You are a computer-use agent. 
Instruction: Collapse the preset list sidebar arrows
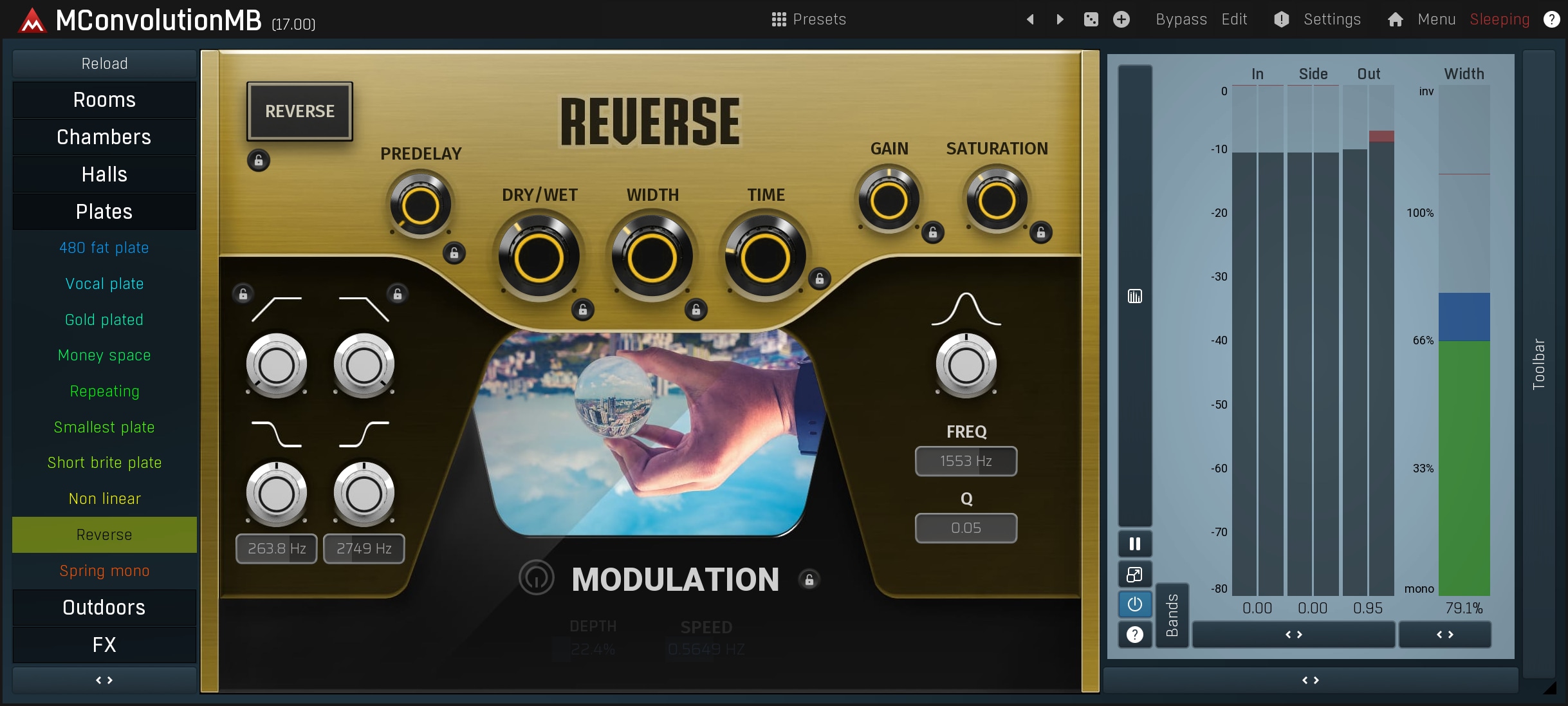tap(104, 680)
